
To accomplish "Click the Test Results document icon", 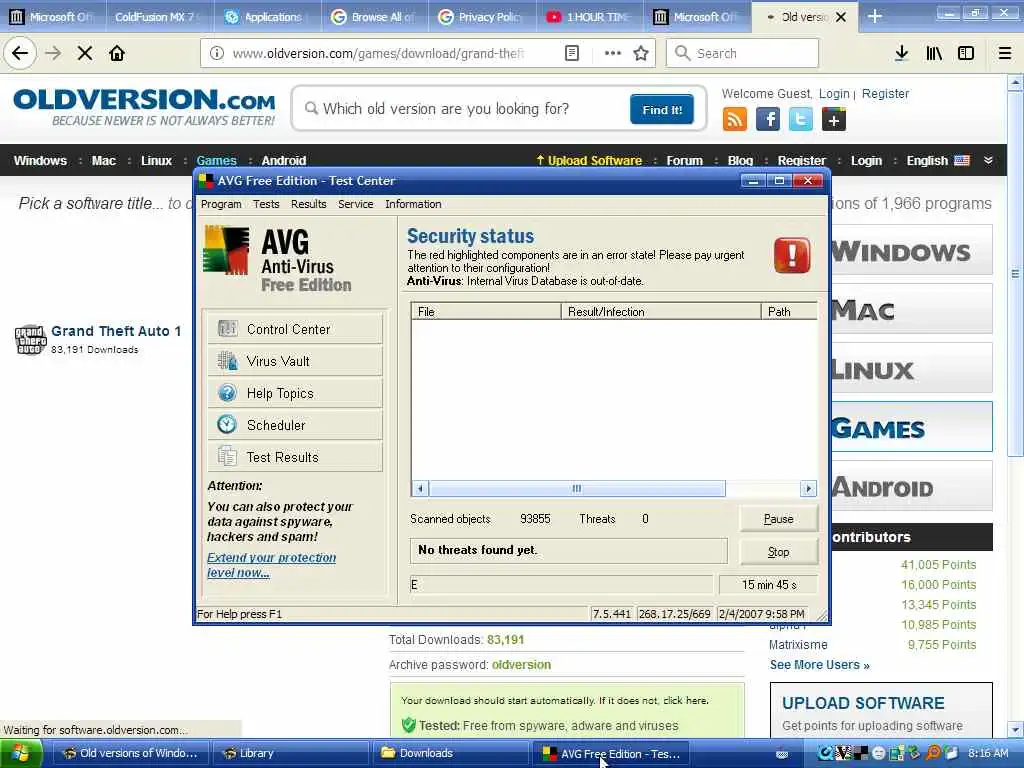I will [x=227, y=456].
